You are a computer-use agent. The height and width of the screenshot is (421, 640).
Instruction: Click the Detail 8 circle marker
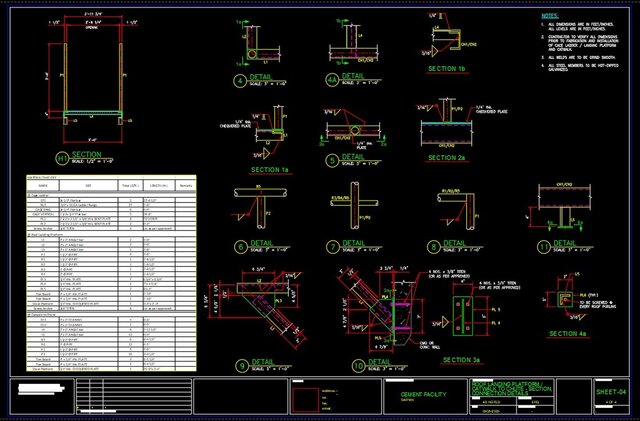tap(433, 247)
